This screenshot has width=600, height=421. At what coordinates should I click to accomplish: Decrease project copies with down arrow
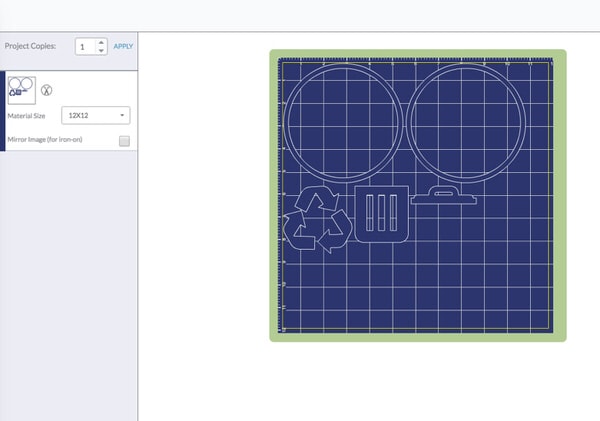tap(101, 51)
